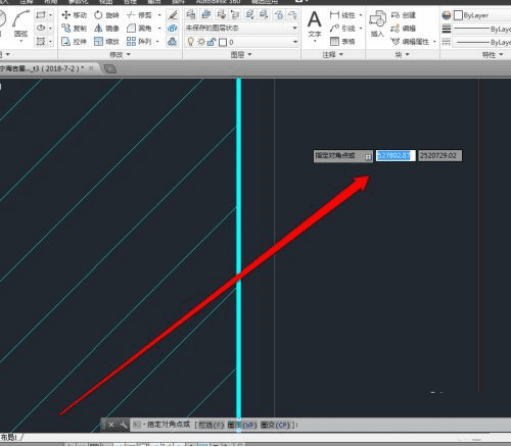Click the Explode icon in Modify panel
Viewport: 511px width, 447px height.
(173, 28)
